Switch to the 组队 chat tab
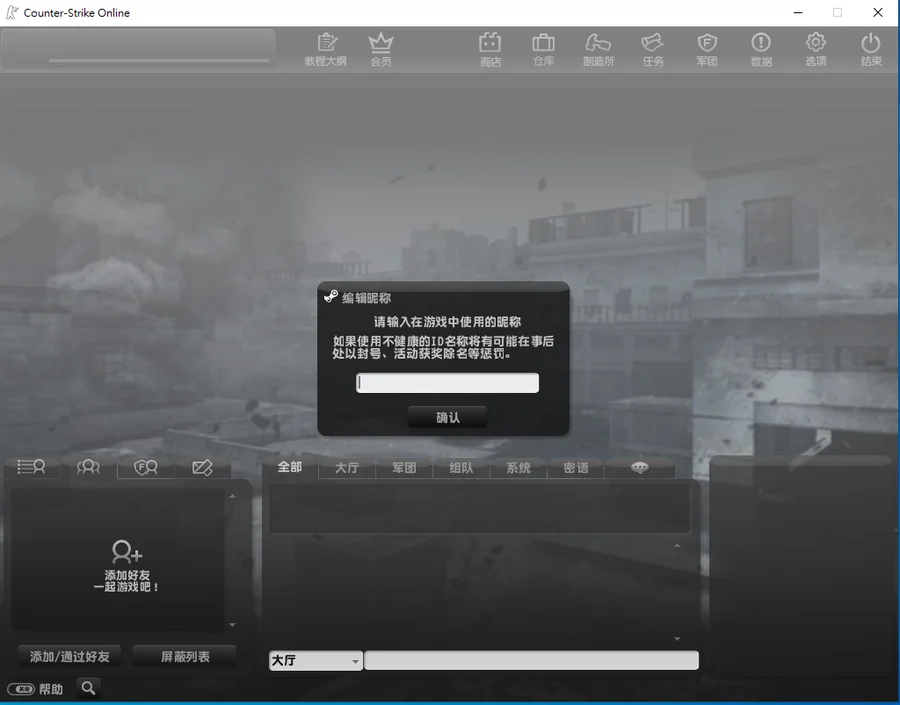Screen dimensions: 900x705 [461, 468]
